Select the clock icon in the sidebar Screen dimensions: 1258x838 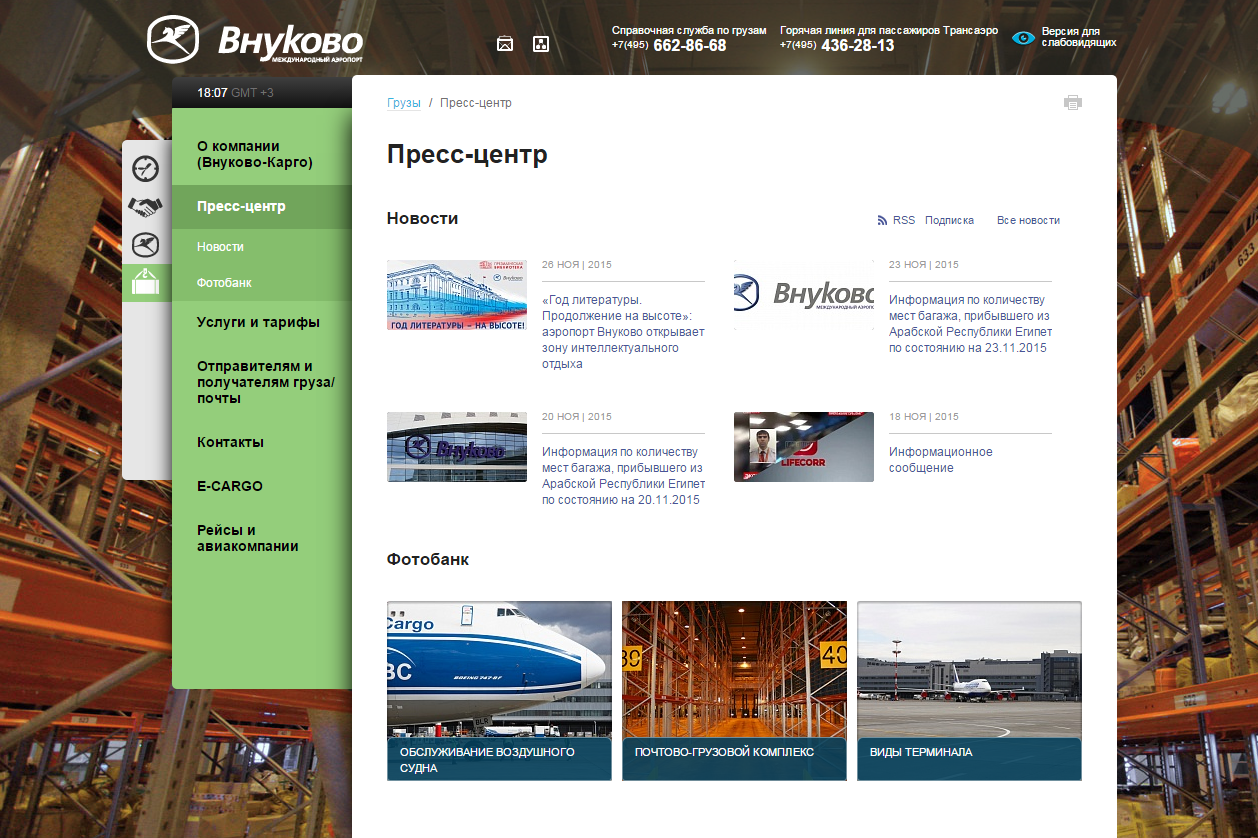(x=146, y=168)
